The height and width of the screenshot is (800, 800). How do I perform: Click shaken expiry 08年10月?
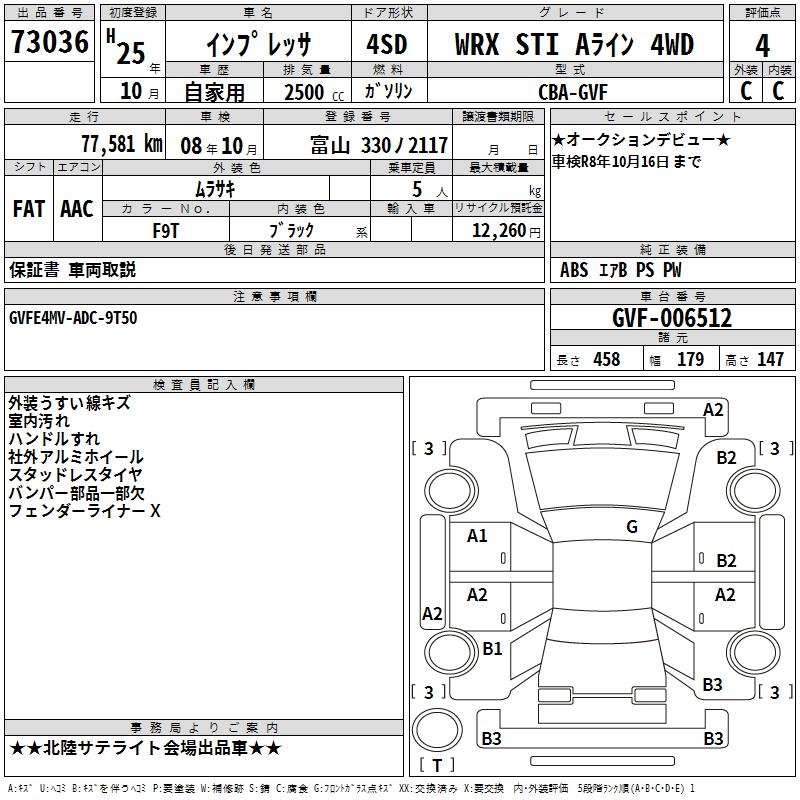(219, 146)
